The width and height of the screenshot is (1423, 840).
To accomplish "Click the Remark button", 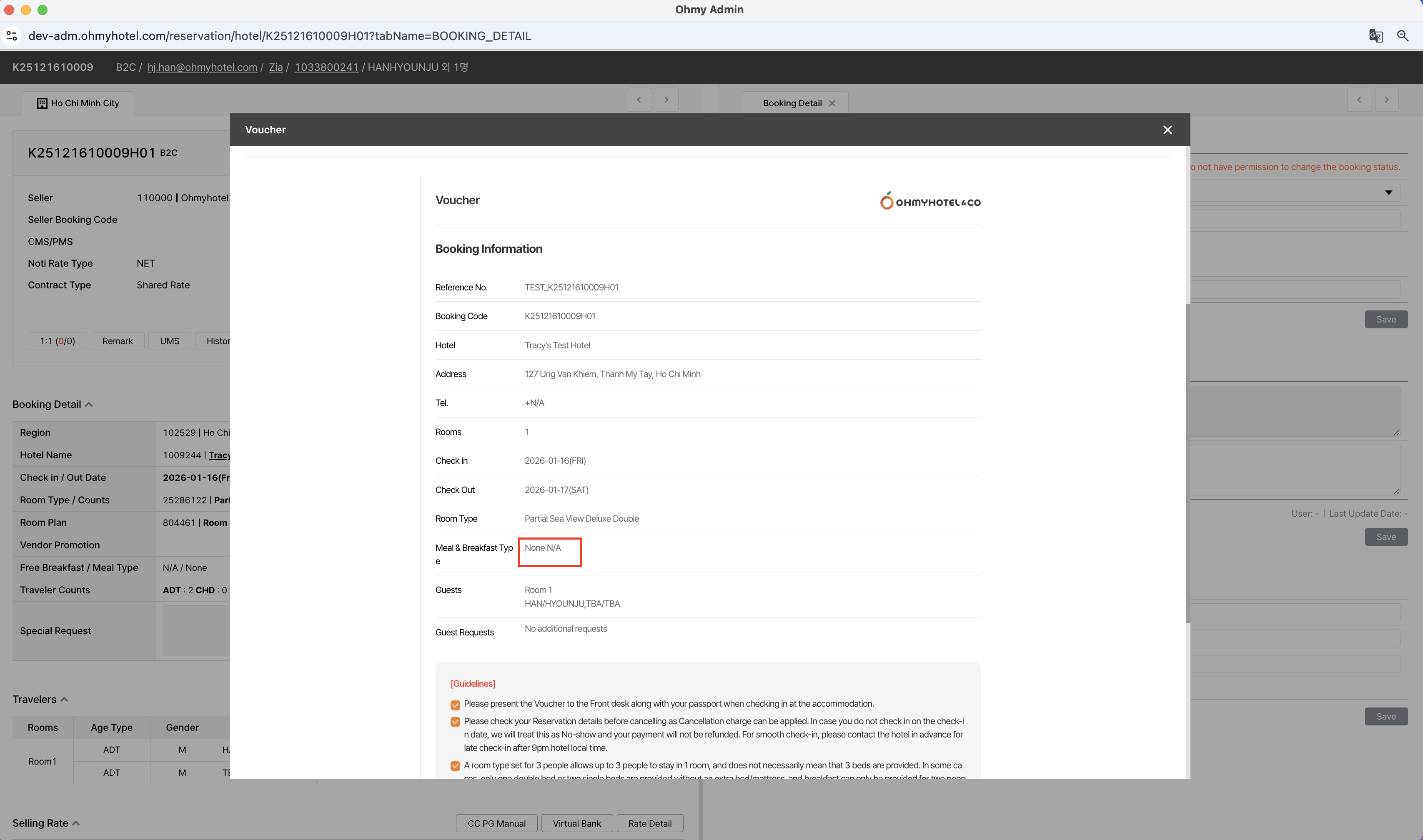I will [117, 341].
